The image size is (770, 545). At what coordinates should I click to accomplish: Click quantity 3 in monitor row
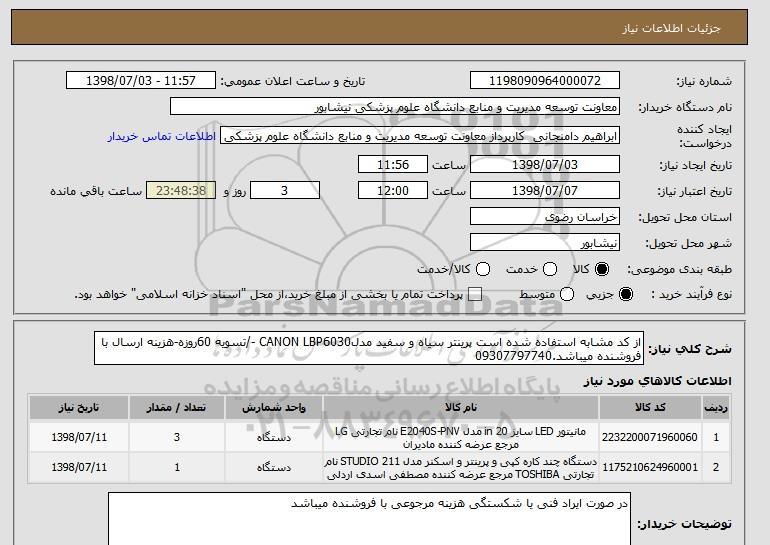[177, 437]
